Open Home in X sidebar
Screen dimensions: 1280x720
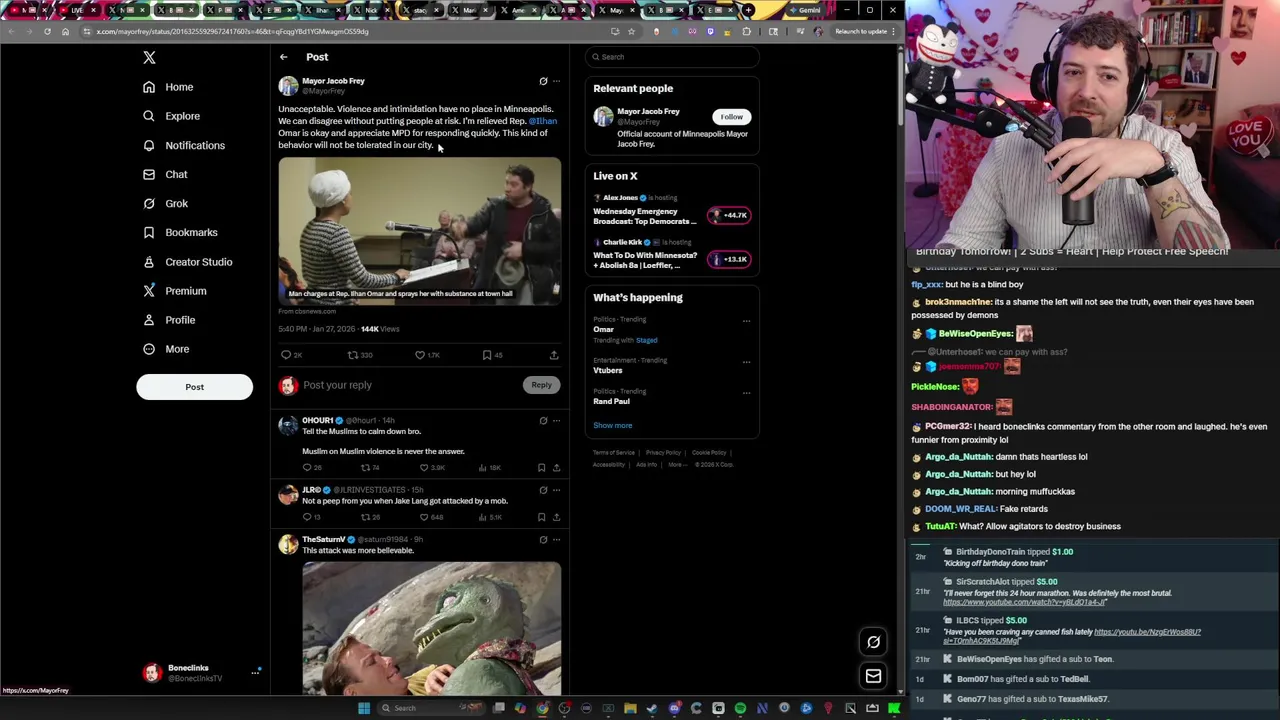click(x=167, y=87)
